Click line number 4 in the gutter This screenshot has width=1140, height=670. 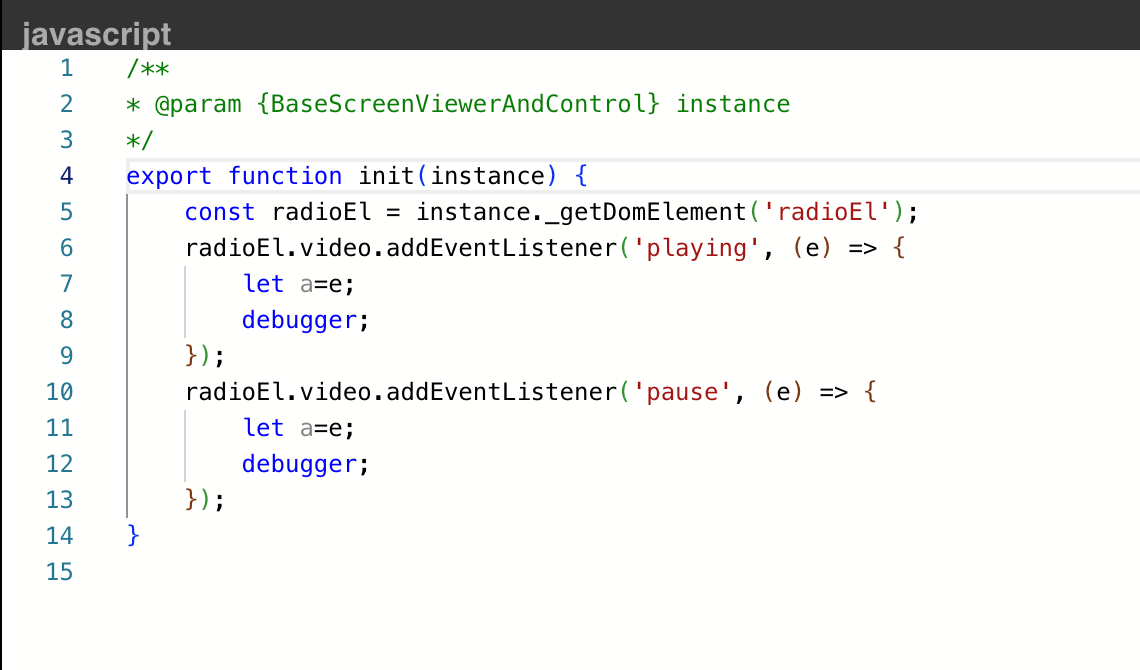[x=67, y=176]
